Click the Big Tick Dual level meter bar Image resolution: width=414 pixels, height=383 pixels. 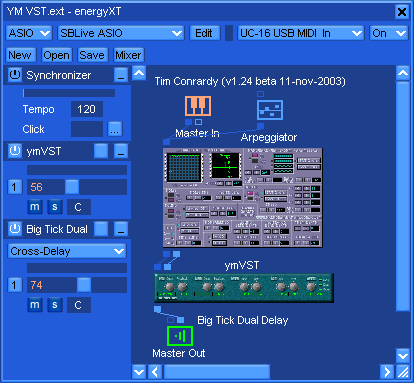(x=77, y=268)
